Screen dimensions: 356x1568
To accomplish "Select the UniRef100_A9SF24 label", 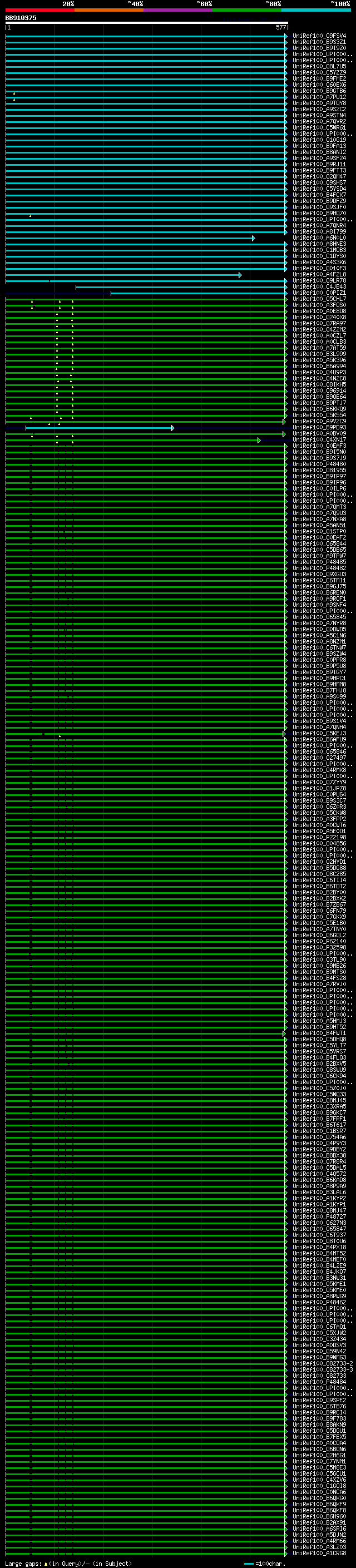I will click(319, 157).
